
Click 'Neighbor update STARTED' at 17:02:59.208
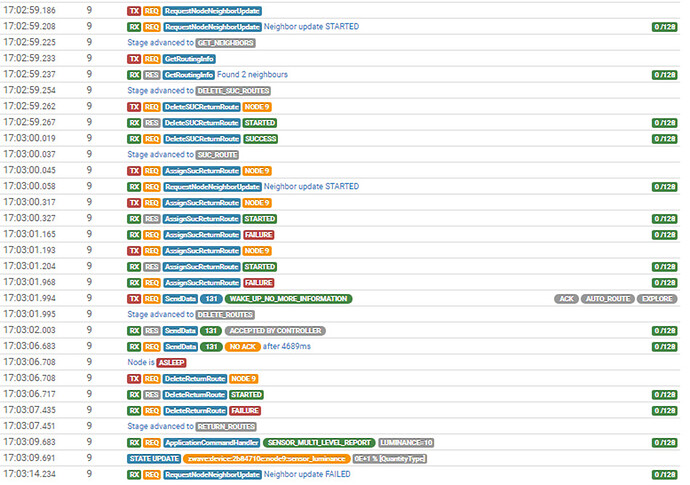[x=311, y=27]
